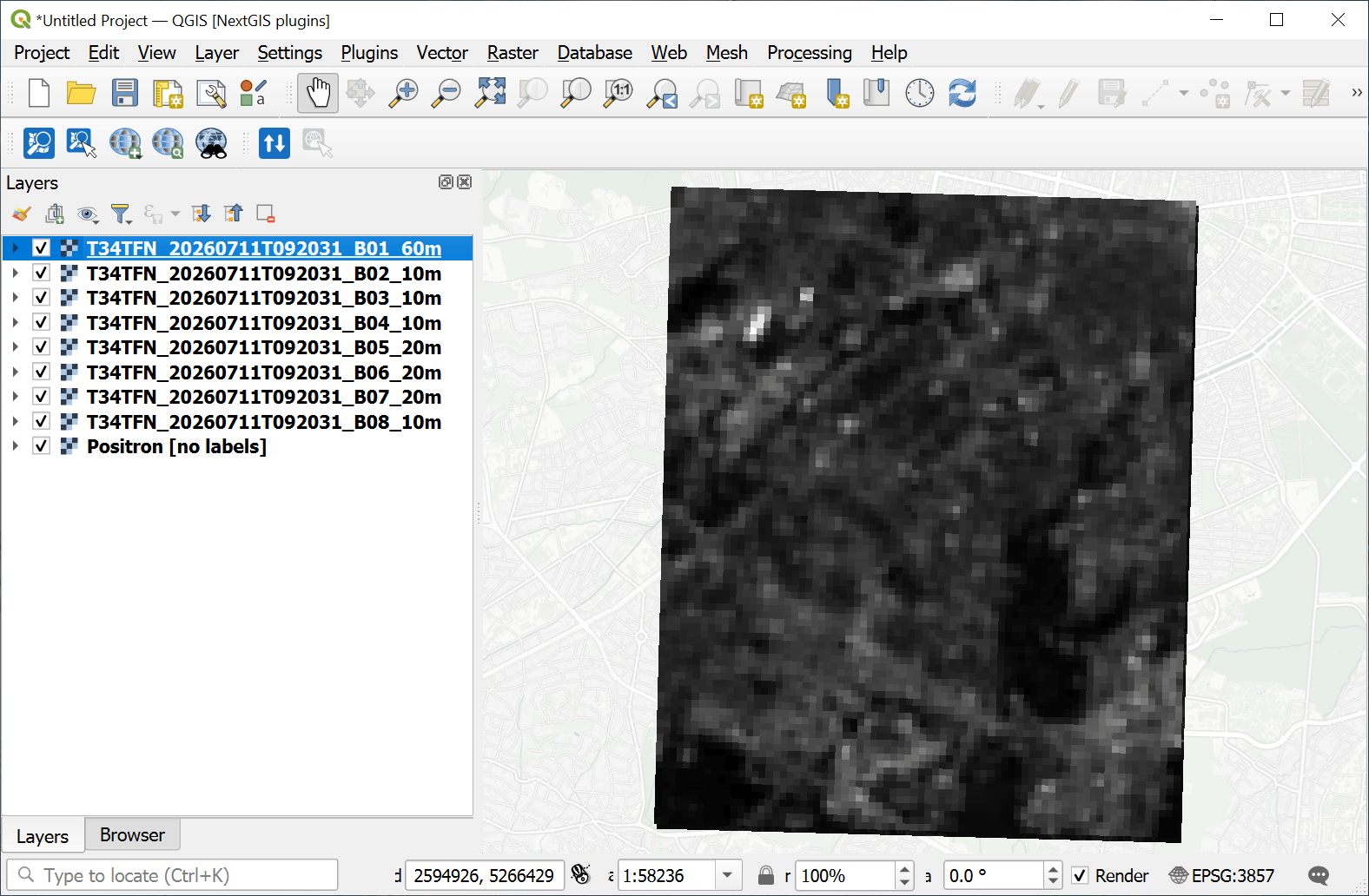Image resolution: width=1369 pixels, height=896 pixels.
Task: Click the Type to locate search field
Action: [172, 875]
